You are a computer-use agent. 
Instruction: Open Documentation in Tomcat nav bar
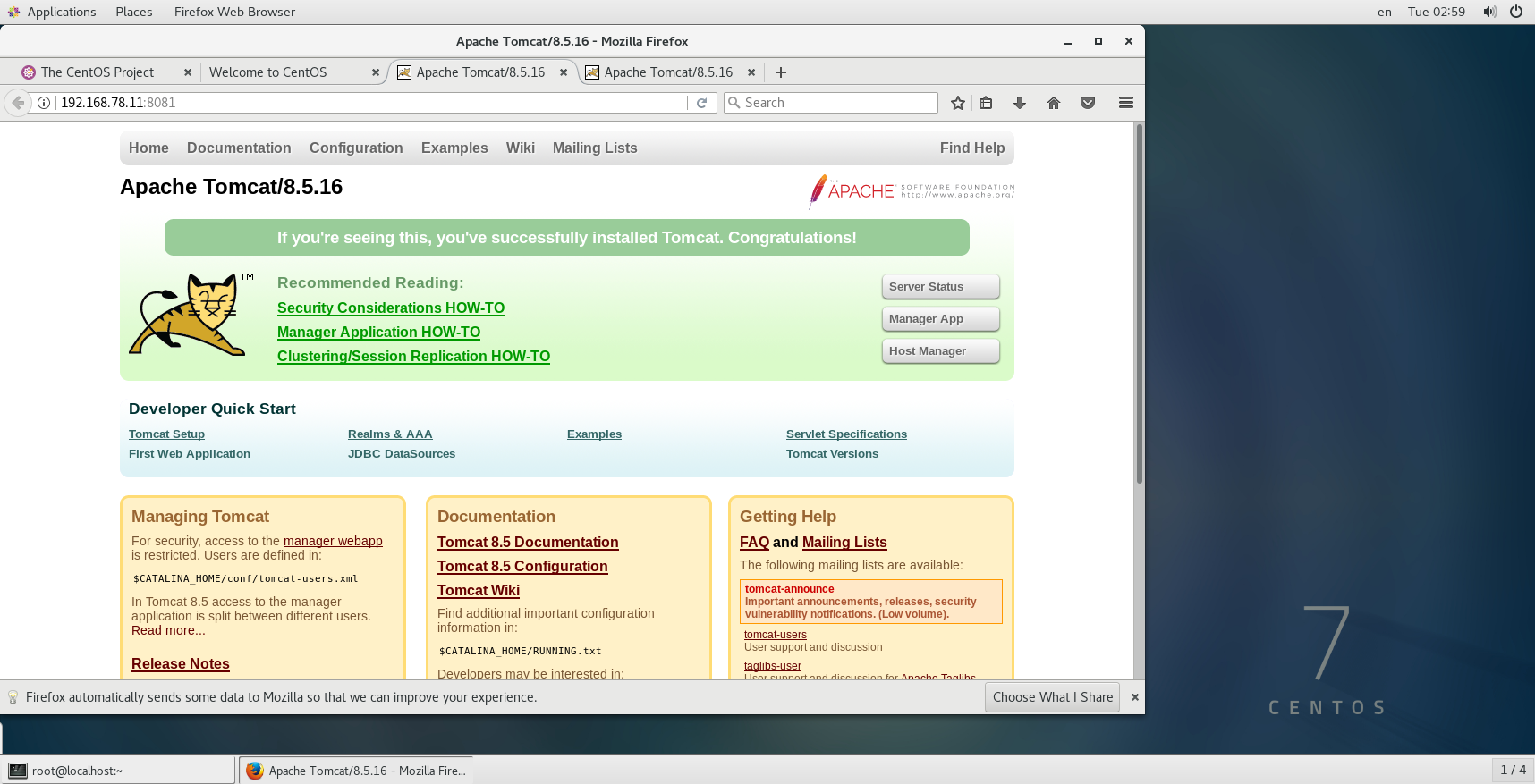pyautogui.click(x=239, y=148)
